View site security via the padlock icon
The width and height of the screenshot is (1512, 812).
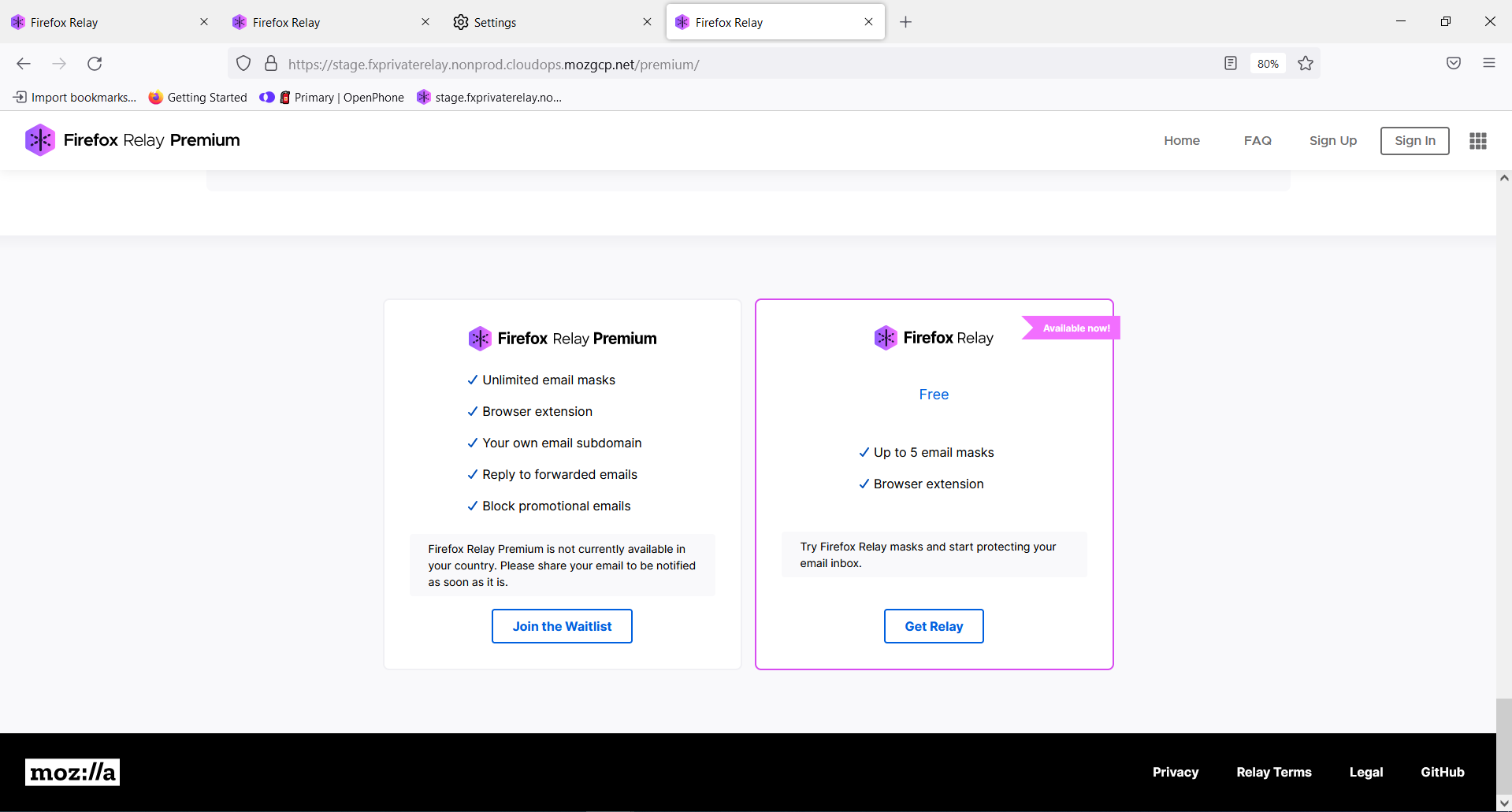pos(271,63)
